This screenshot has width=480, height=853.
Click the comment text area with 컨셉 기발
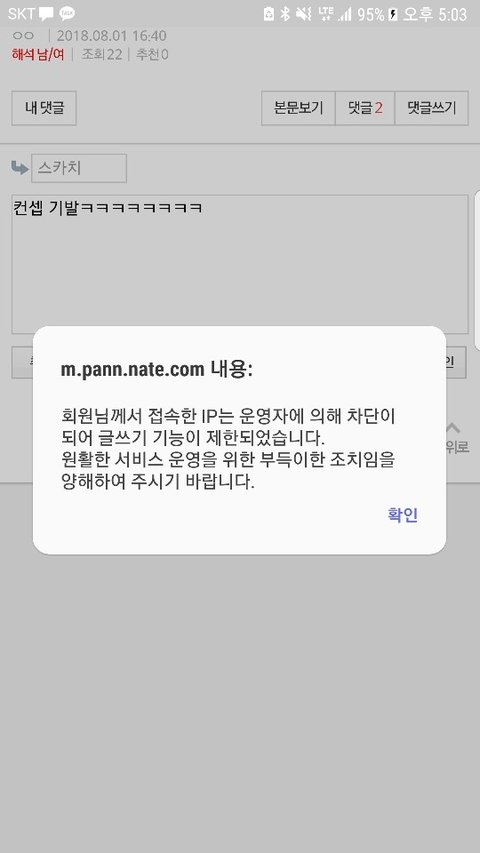pyautogui.click(x=239, y=264)
